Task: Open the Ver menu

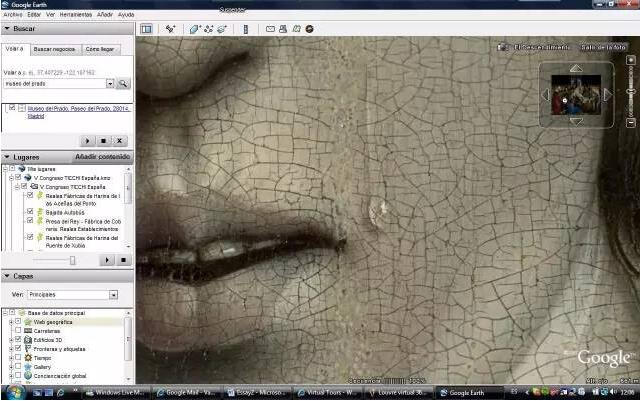Action: 50,15
